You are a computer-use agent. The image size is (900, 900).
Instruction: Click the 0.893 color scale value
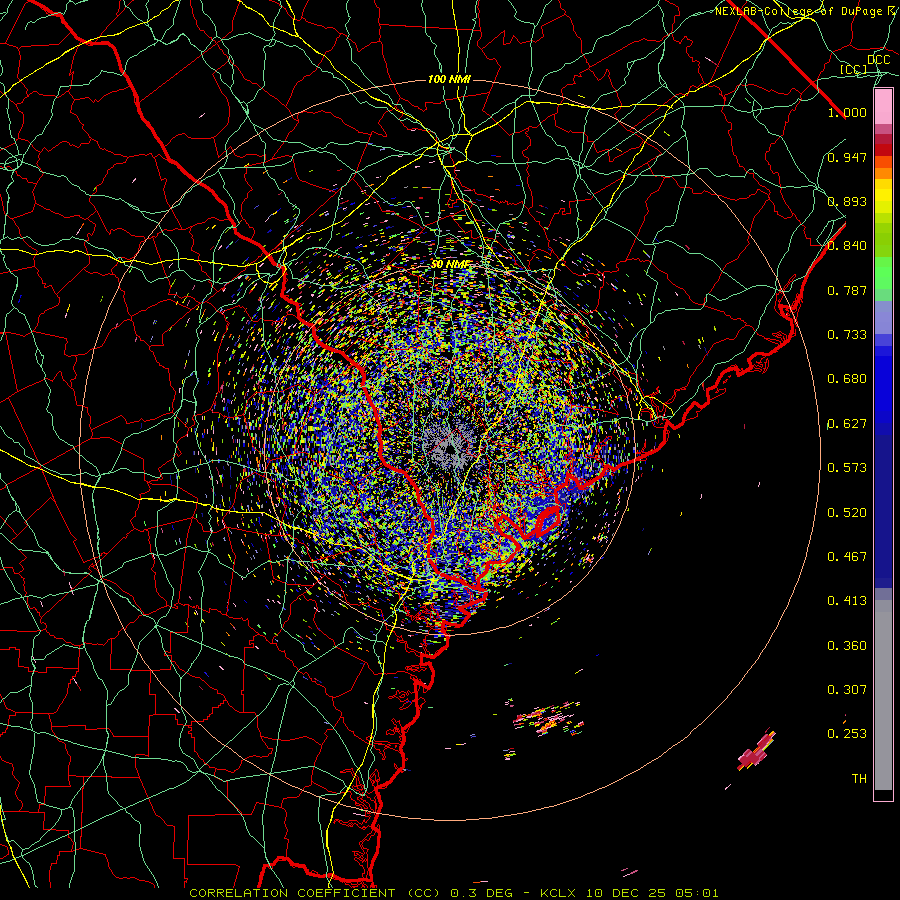tap(847, 201)
